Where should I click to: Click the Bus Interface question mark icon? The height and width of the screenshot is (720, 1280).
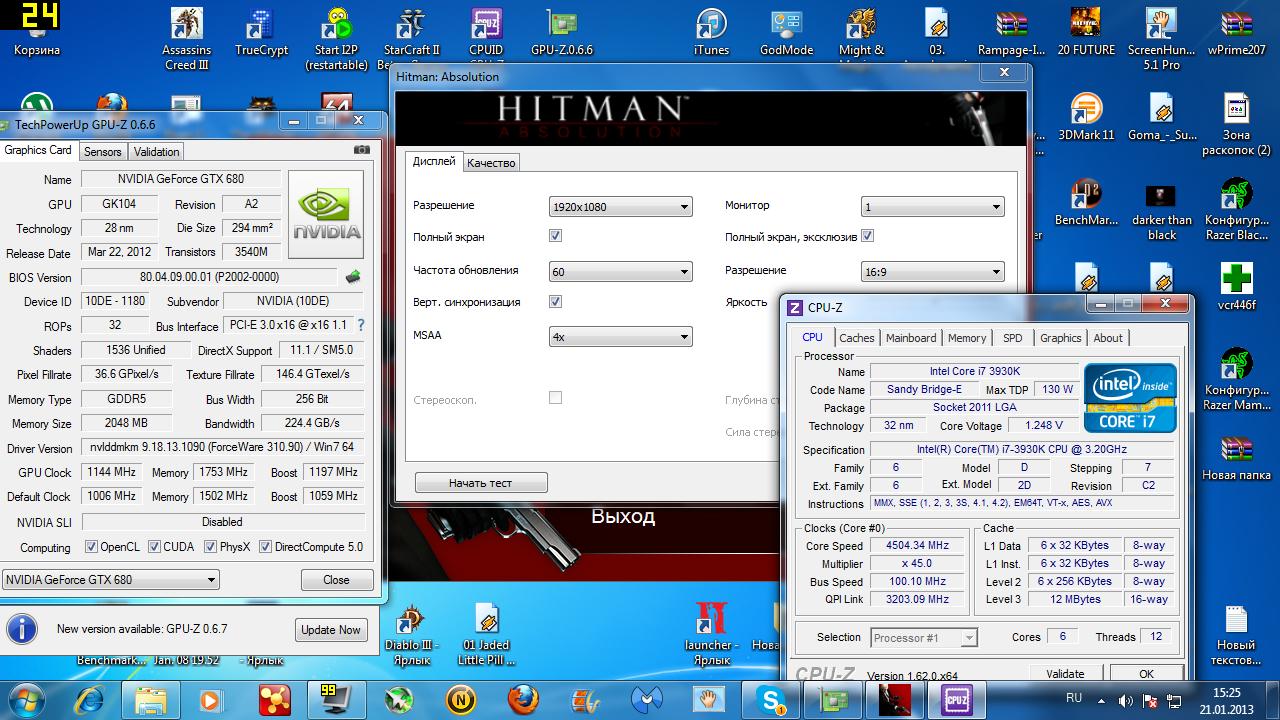pyautogui.click(x=361, y=325)
